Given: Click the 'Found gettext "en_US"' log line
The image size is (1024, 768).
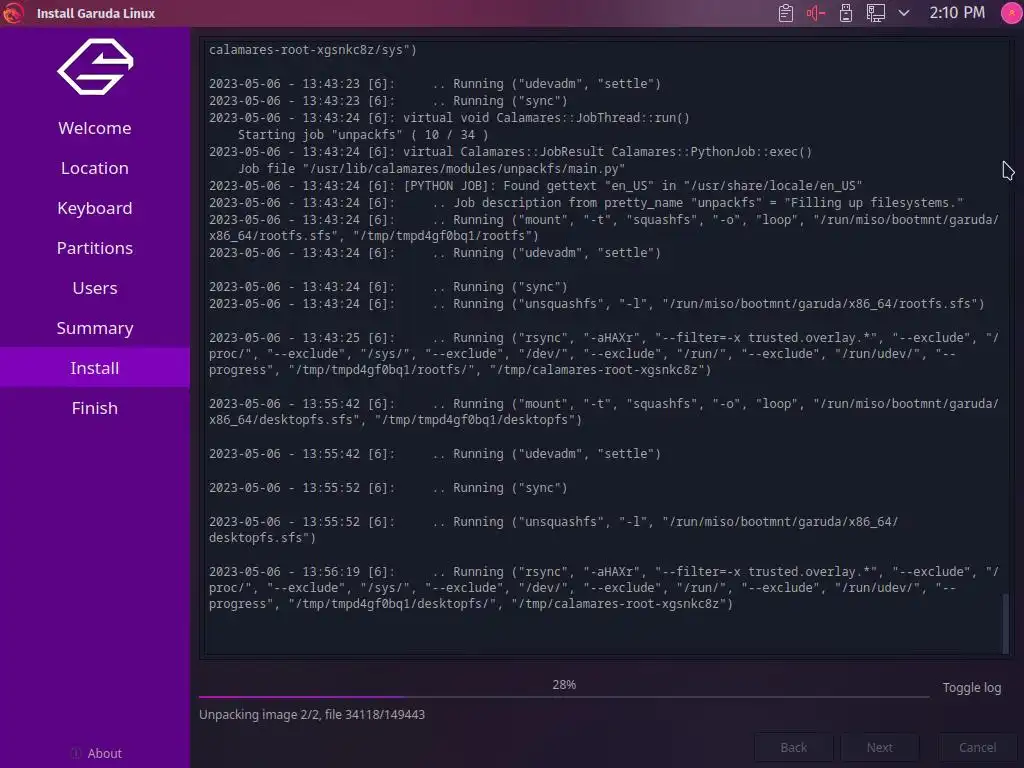Looking at the screenshot, I should pos(536,185).
